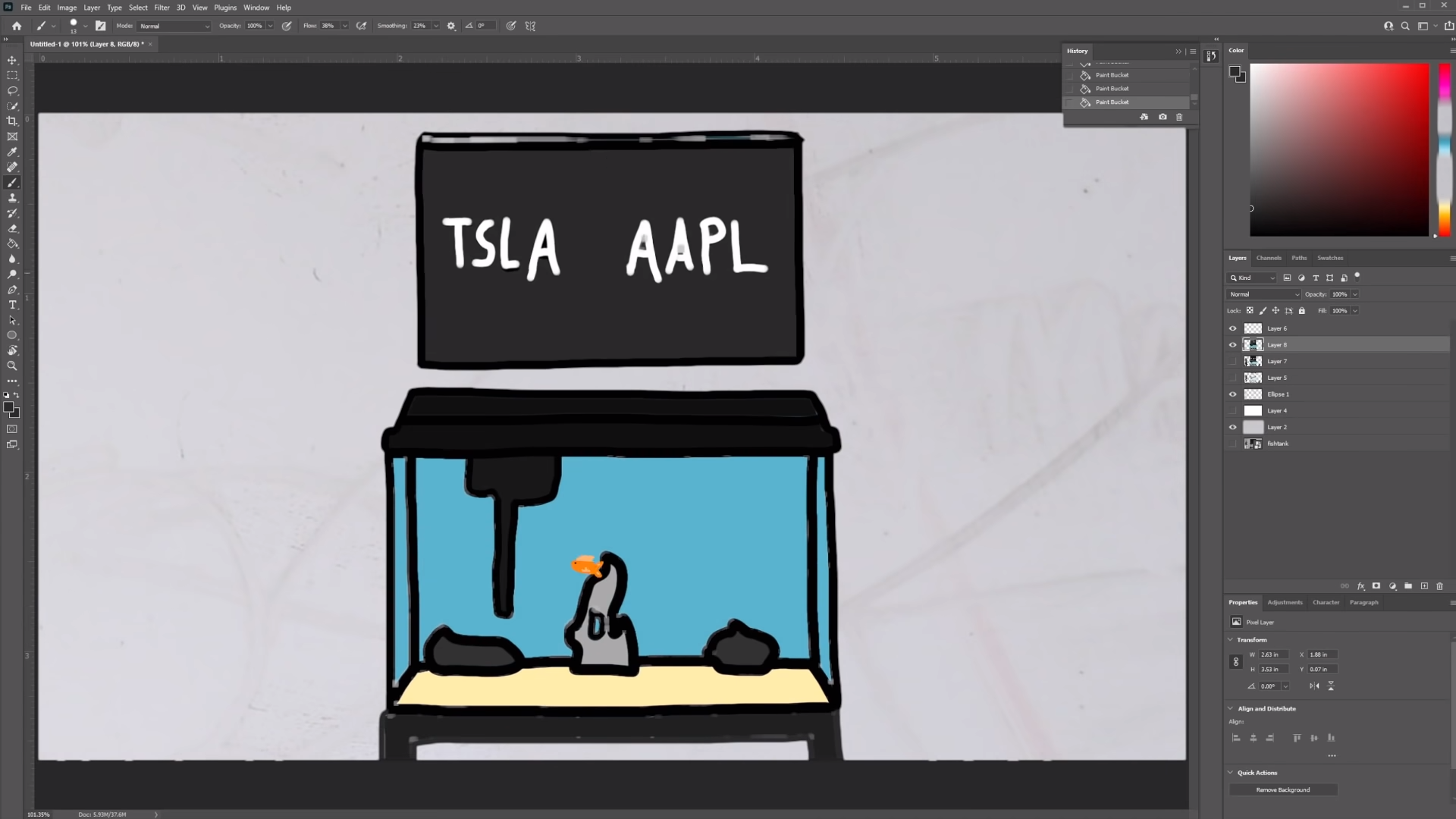Select the Crop tool
The image size is (1456, 819).
coord(12,121)
